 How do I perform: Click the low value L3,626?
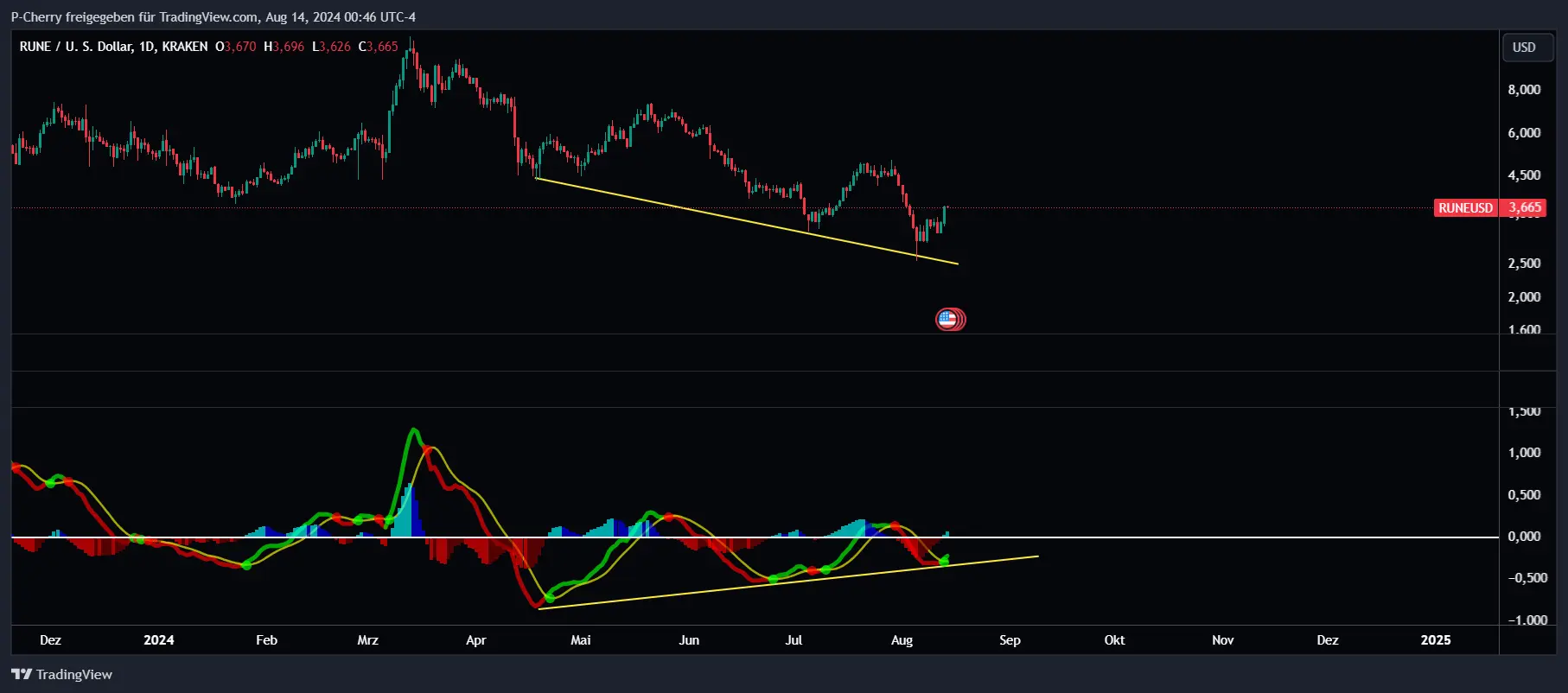[332, 47]
